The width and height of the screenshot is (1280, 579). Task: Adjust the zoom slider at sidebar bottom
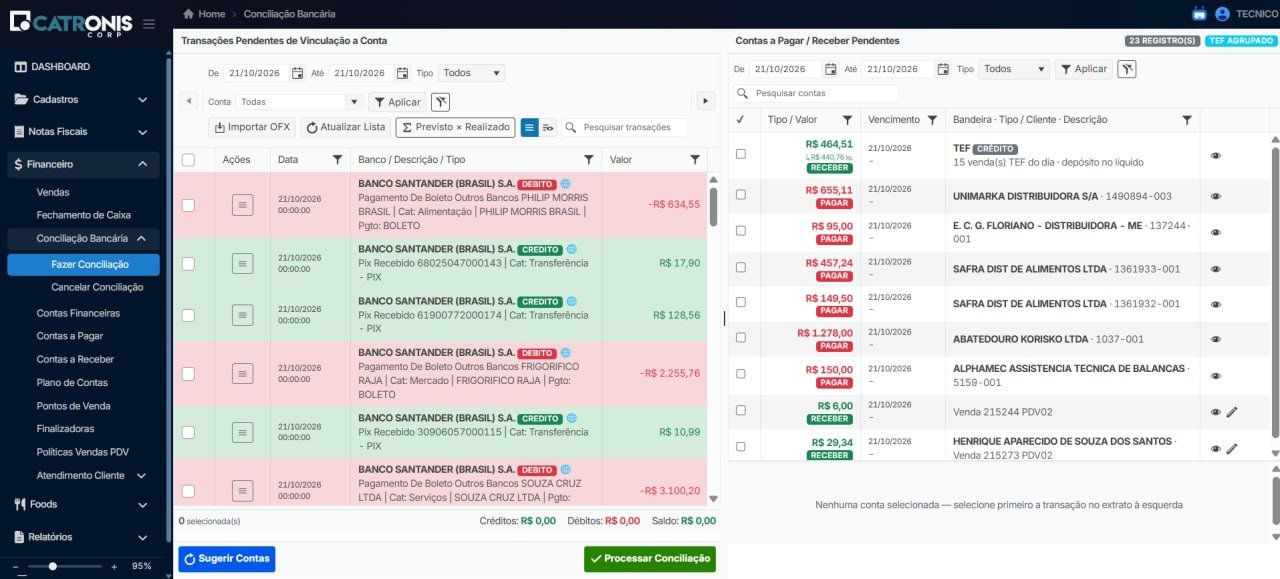(x=53, y=566)
